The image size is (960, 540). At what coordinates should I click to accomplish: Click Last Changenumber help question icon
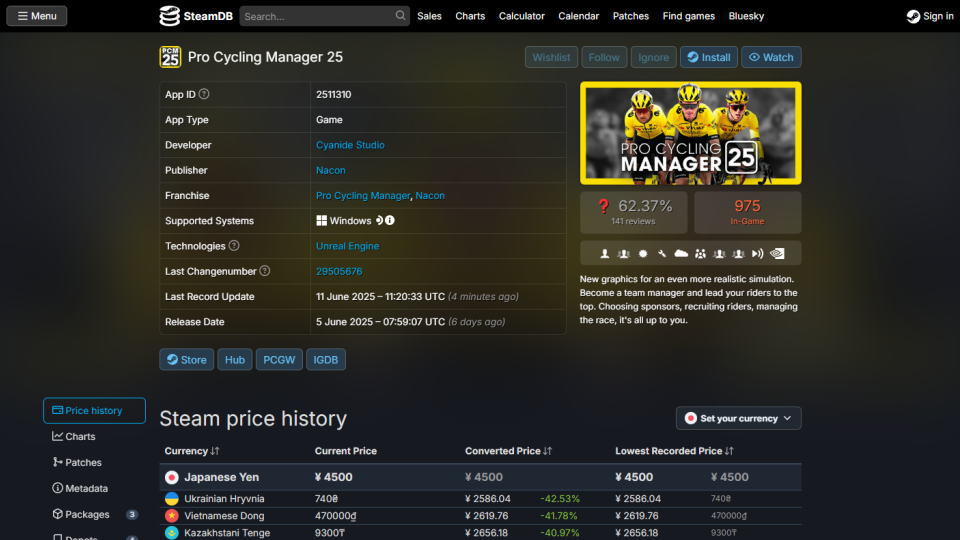tap(264, 271)
